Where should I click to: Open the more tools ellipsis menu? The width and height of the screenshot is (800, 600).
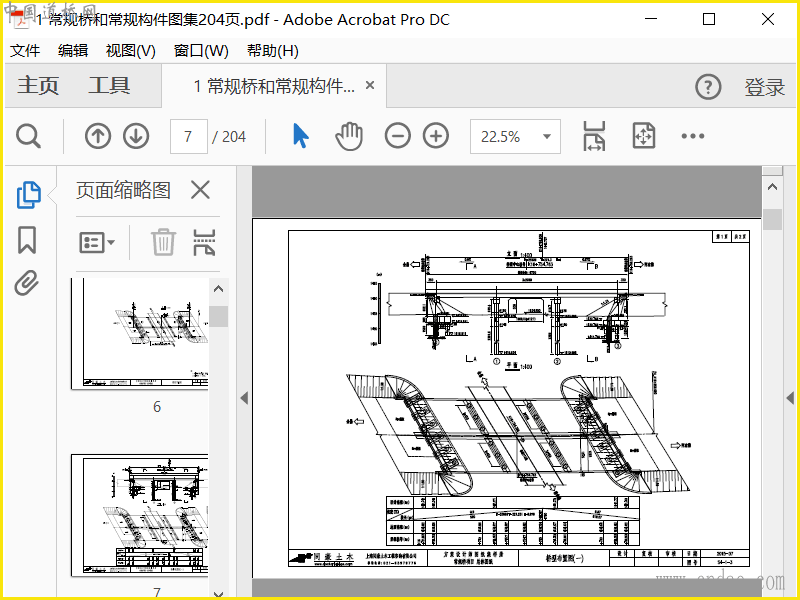click(x=693, y=136)
